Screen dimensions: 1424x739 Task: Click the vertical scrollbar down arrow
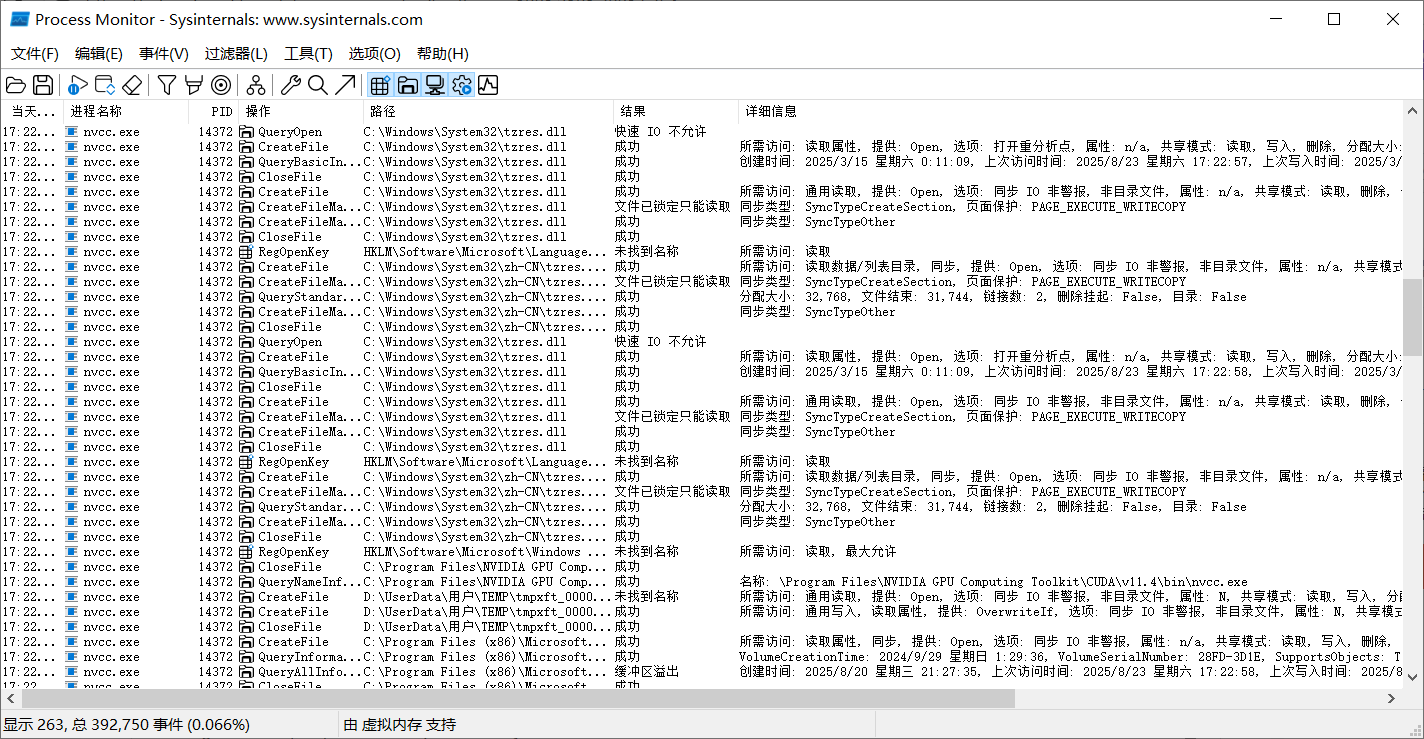(1413, 680)
